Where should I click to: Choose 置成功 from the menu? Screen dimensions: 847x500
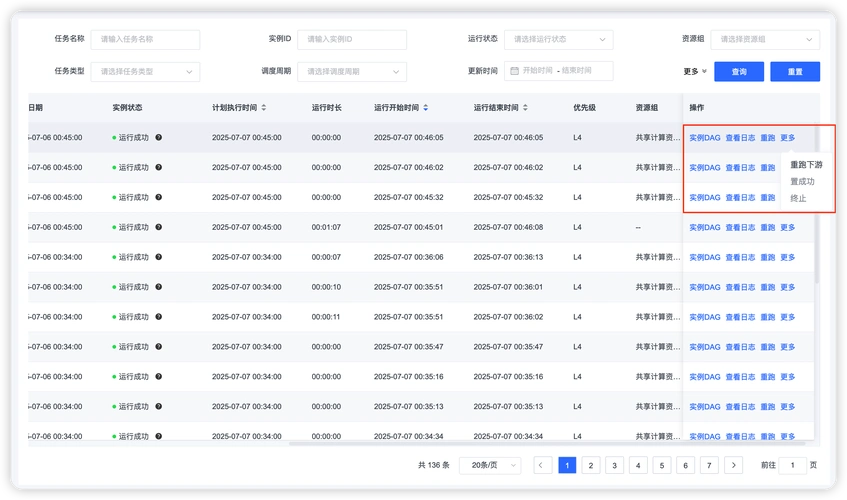(802, 181)
